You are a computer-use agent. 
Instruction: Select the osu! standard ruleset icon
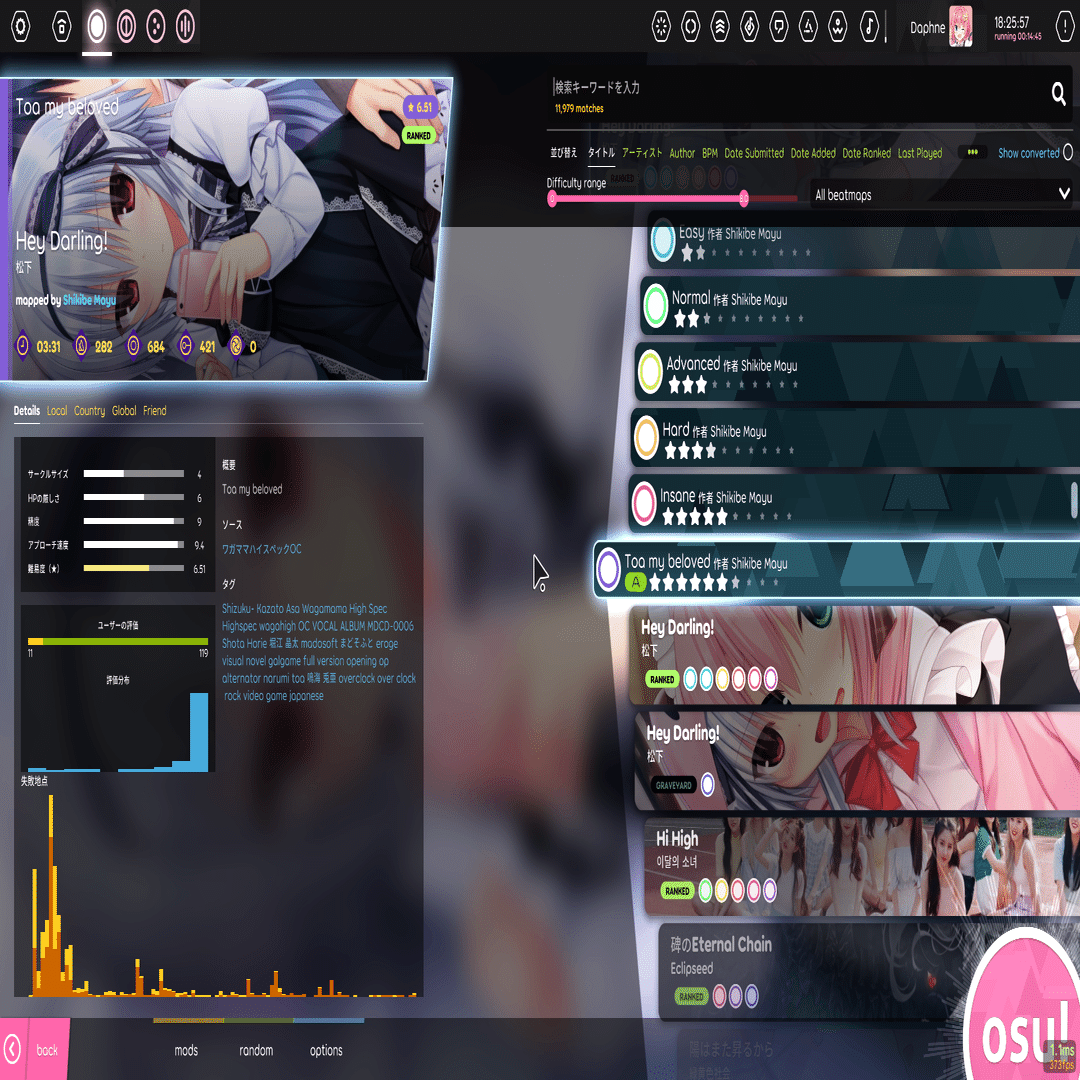[97, 26]
